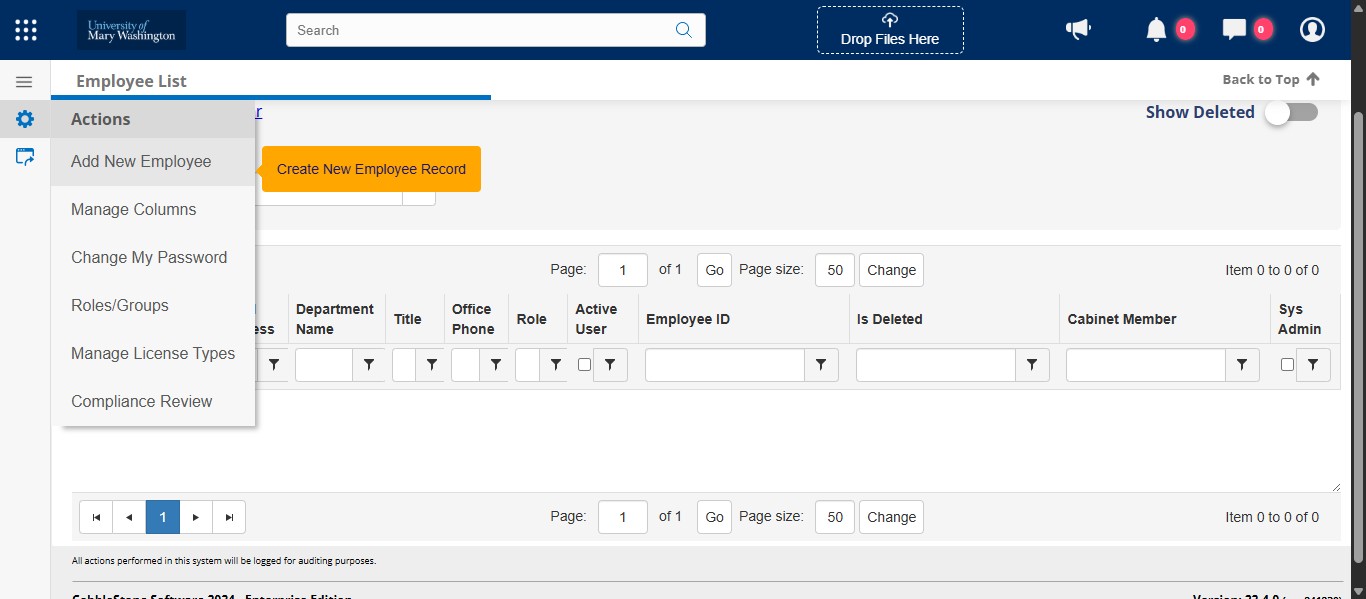This screenshot has height=599, width=1366.
Task: Open the app launcher grid icon
Action: coord(25,29)
